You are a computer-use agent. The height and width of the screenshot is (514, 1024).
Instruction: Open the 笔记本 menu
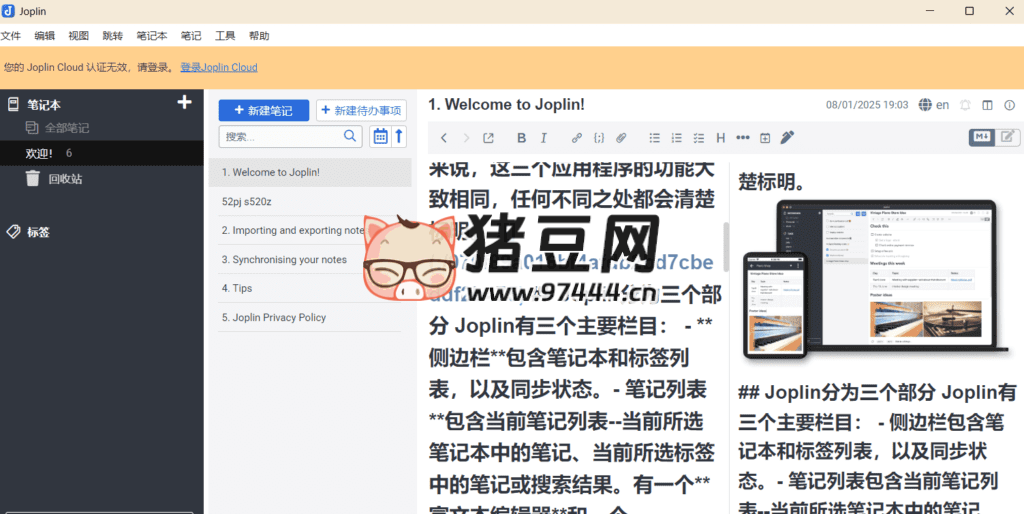pyautogui.click(x=152, y=36)
